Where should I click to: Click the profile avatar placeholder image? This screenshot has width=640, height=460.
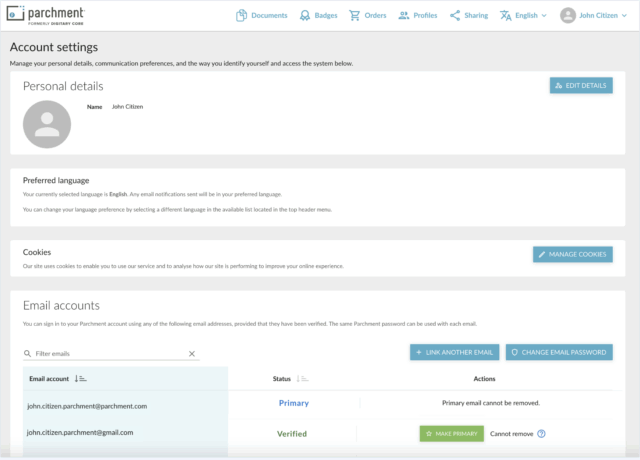pyautogui.click(x=47, y=123)
